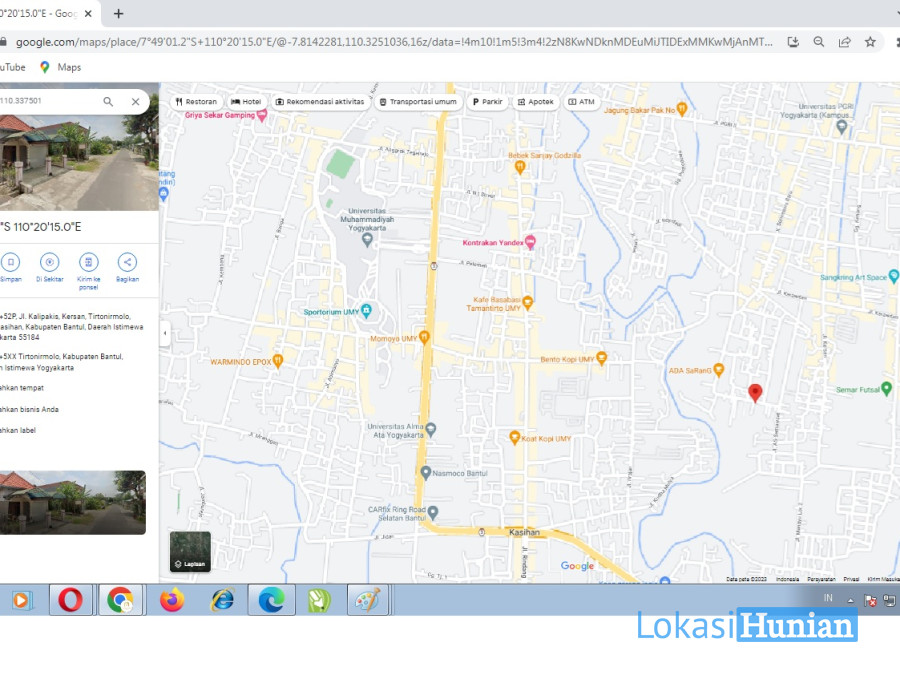Bookmark this page with the star icon
The image size is (900, 675).
tap(870, 42)
